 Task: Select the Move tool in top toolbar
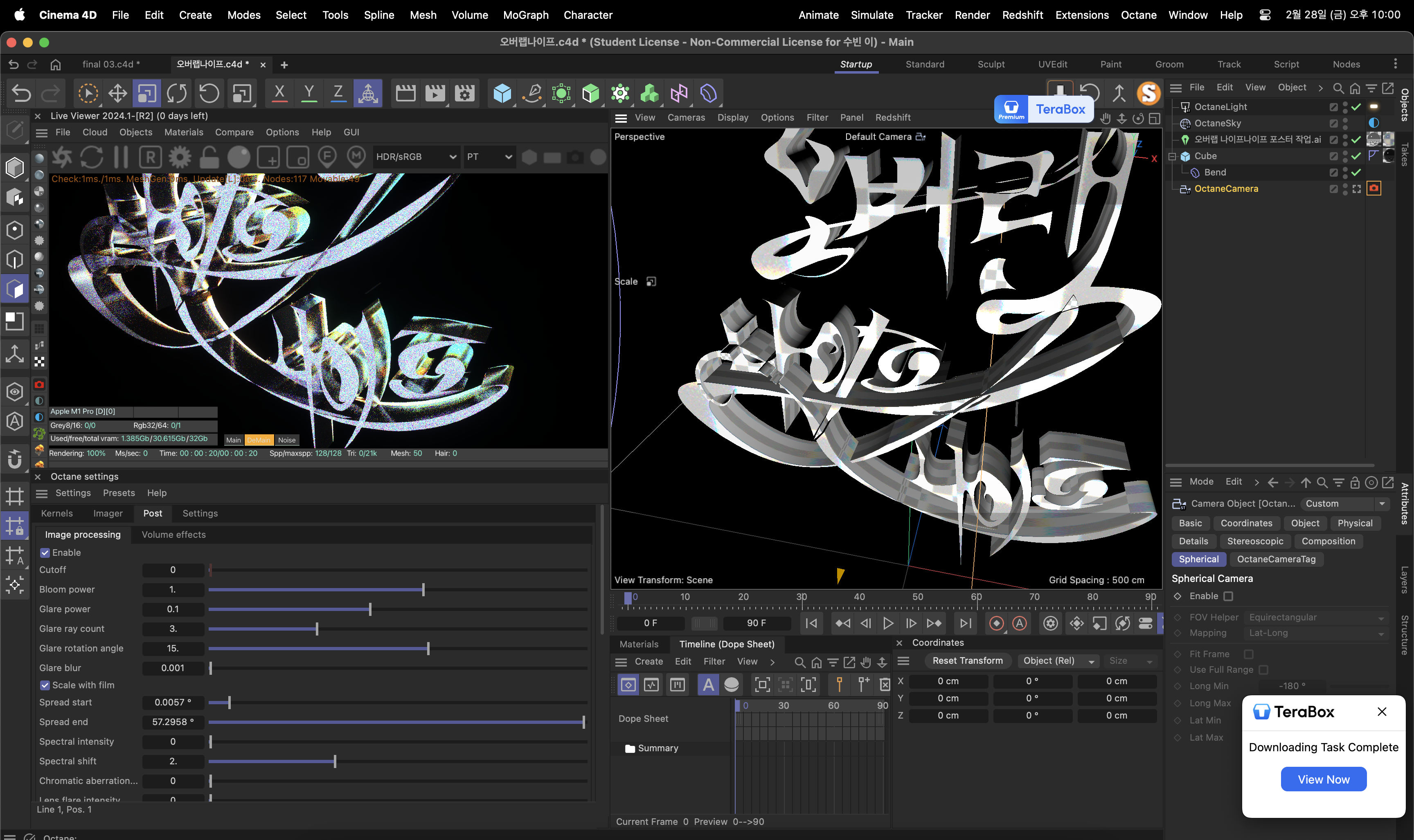(117, 93)
